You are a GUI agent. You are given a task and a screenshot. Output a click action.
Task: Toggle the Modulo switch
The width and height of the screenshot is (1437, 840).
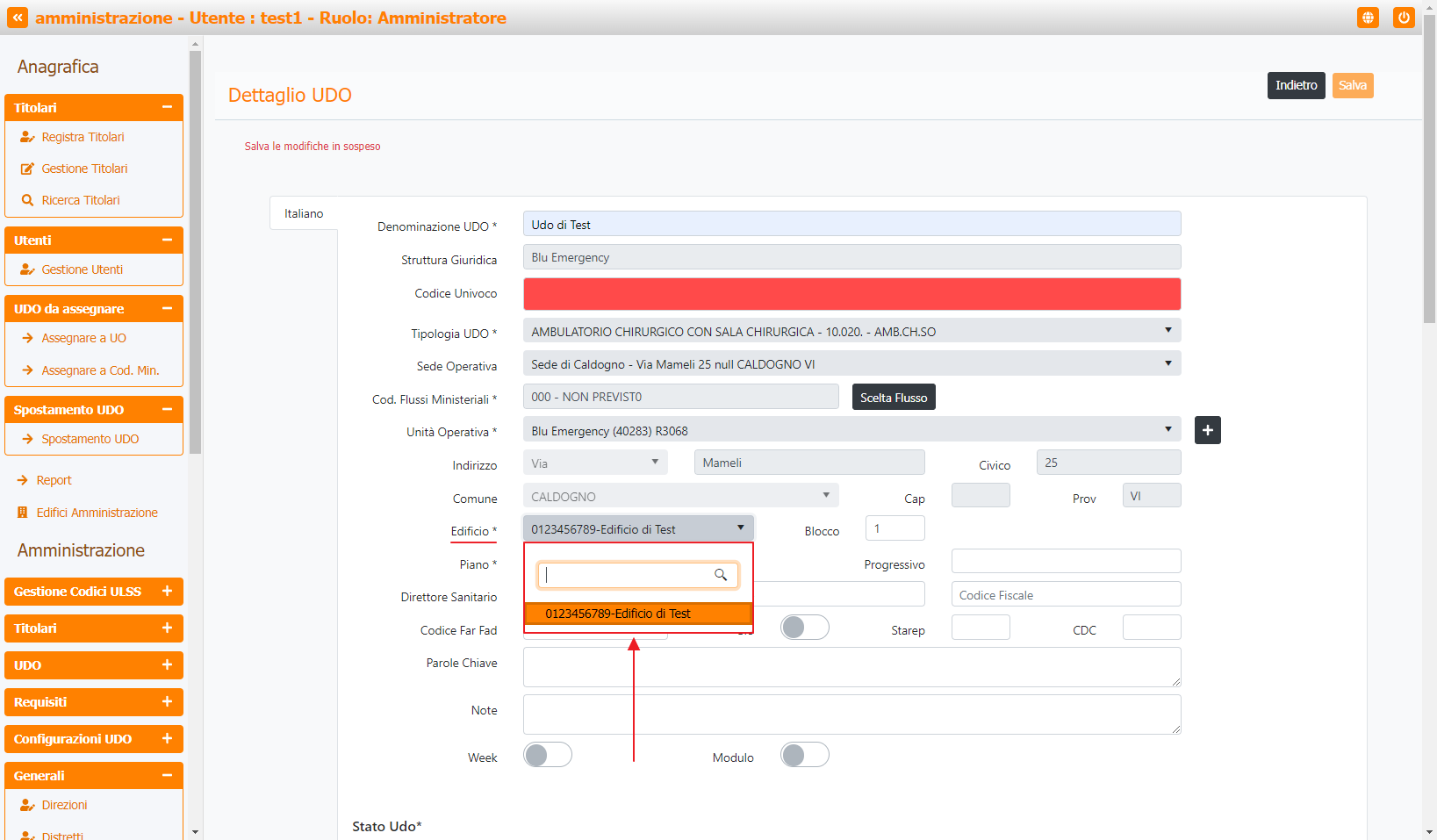(x=804, y=755)
